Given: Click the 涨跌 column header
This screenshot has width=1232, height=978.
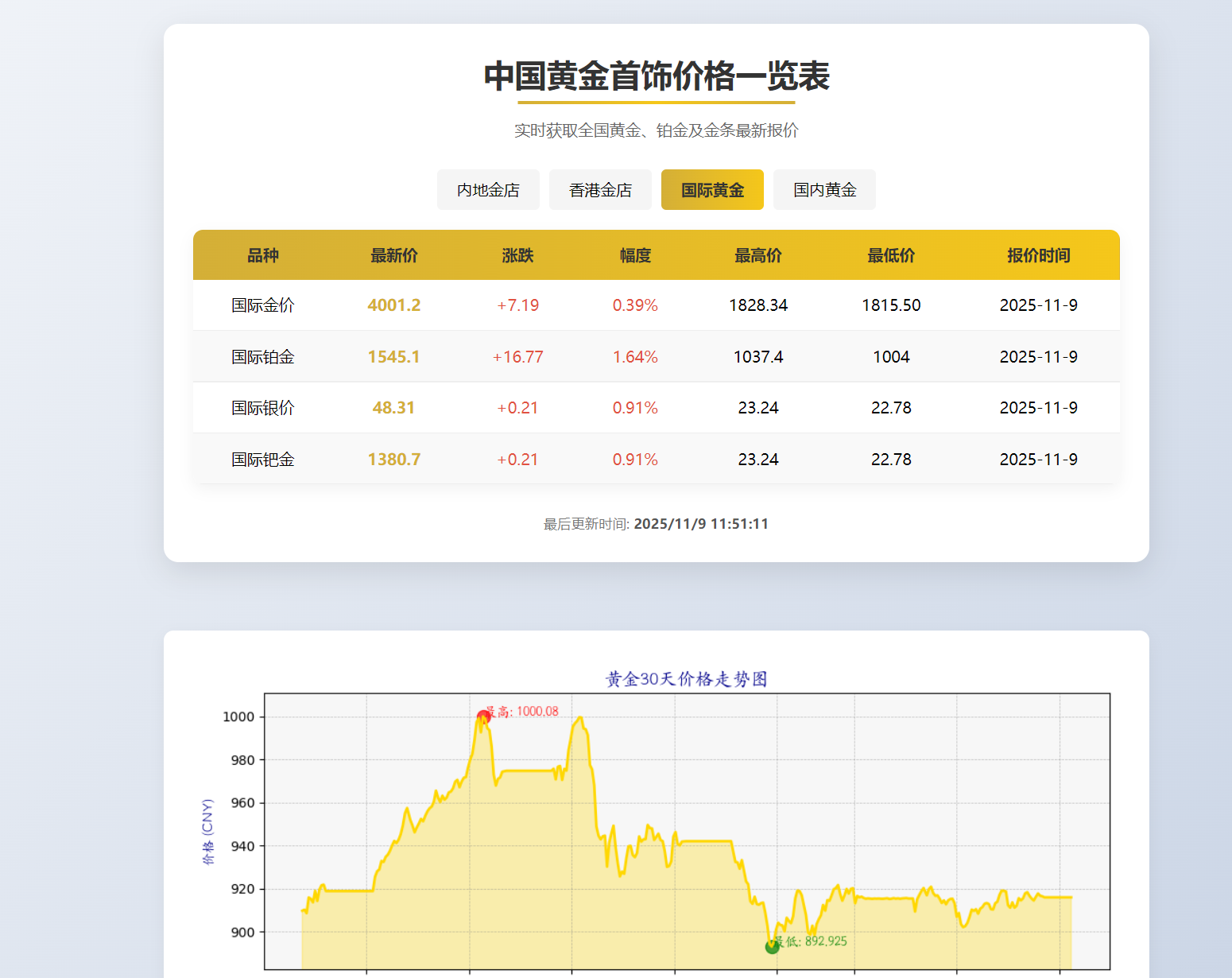Looking at the screenshot, I should pos(518,255).
